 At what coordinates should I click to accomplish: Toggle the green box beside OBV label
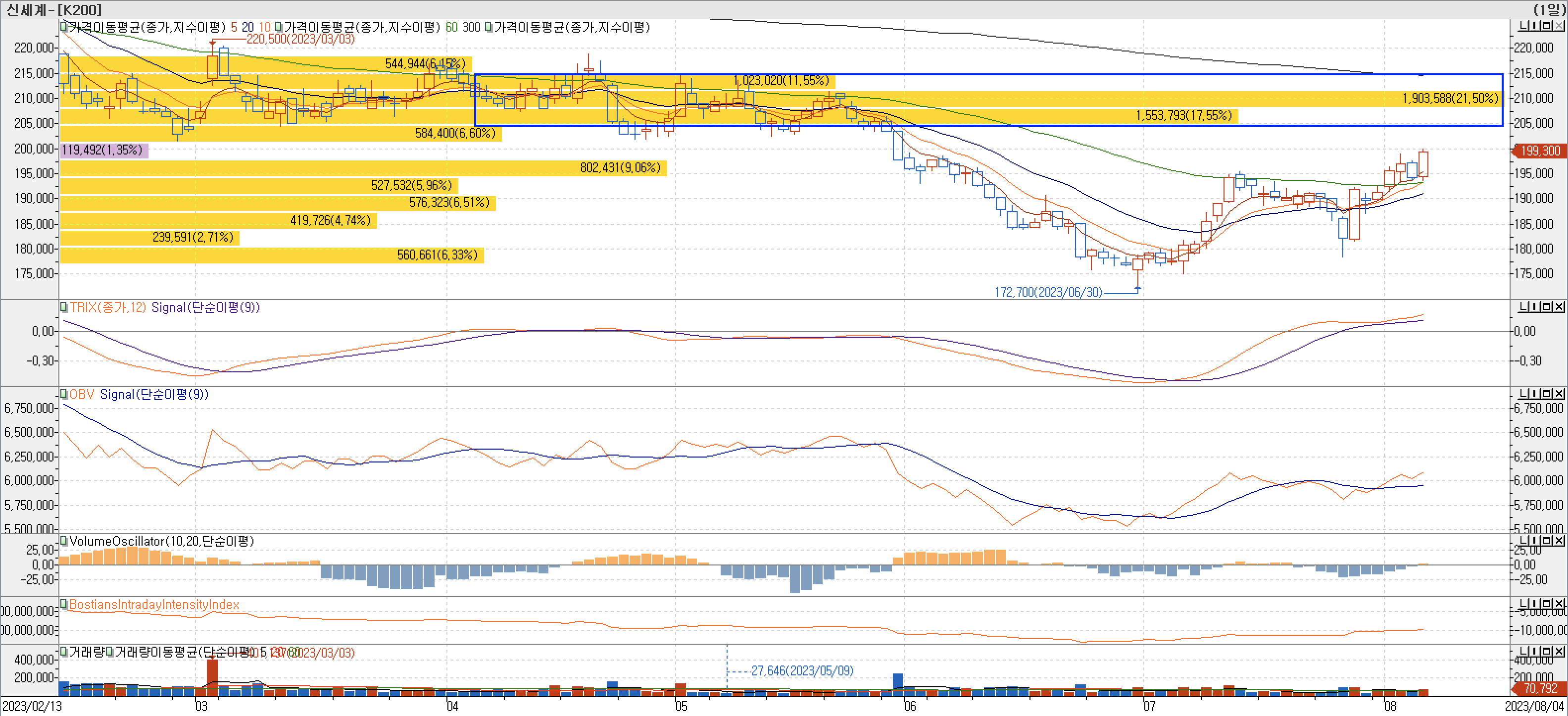[x=63, y=395]
